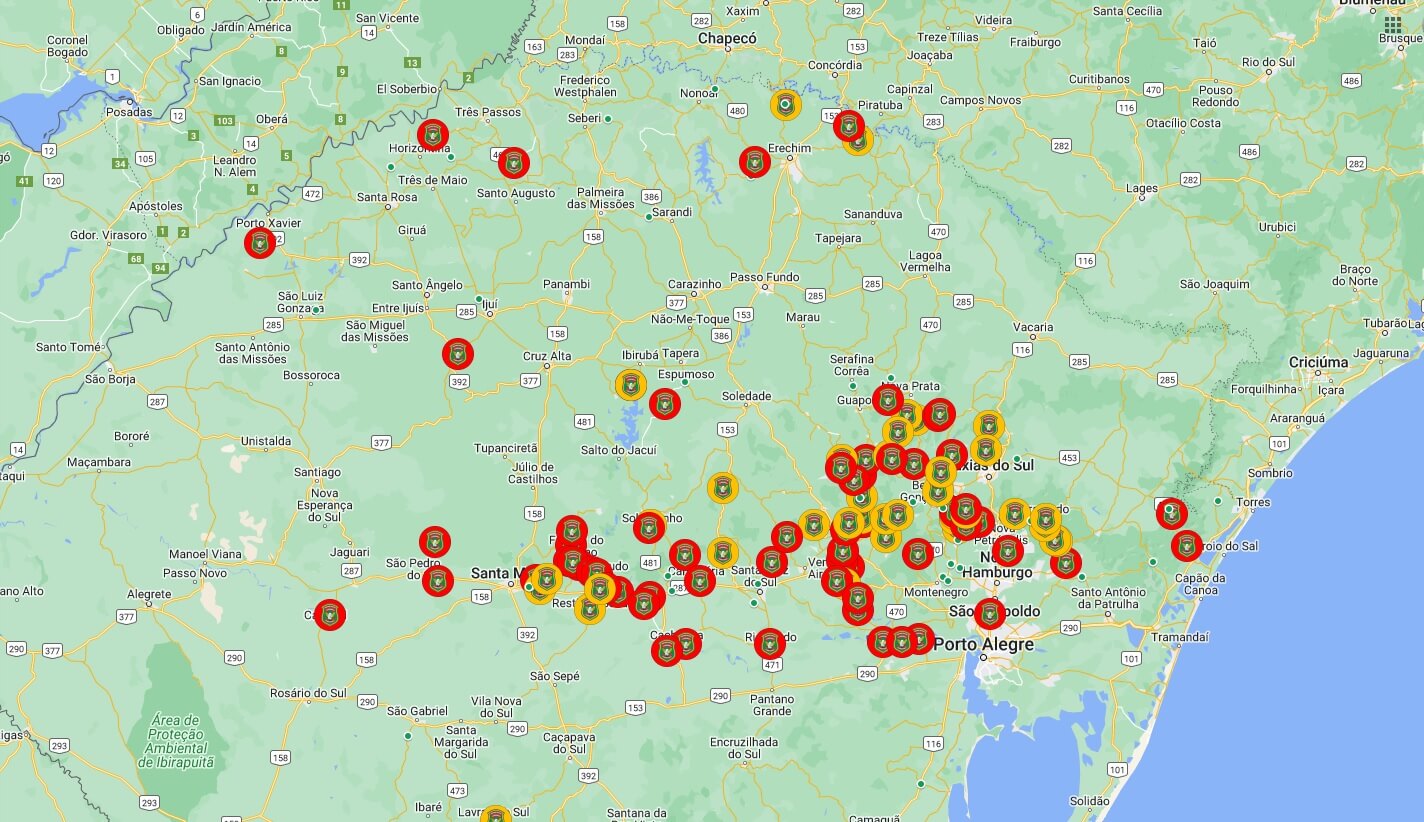Select the São Borja label
Viewport: 1424px width, 822px height.
tap(110, 379)
